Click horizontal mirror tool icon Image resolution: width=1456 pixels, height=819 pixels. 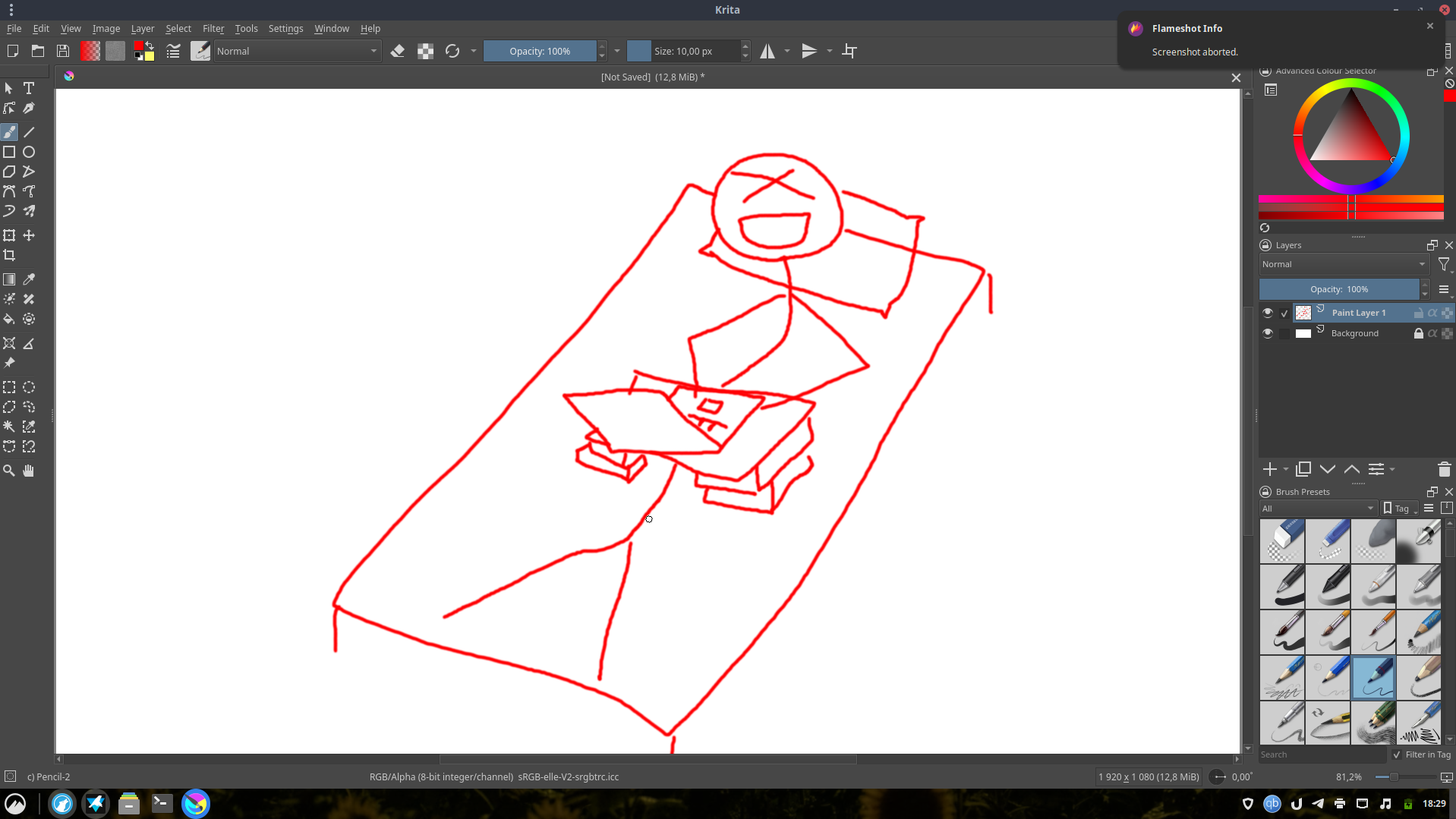(x=767, y=51)
